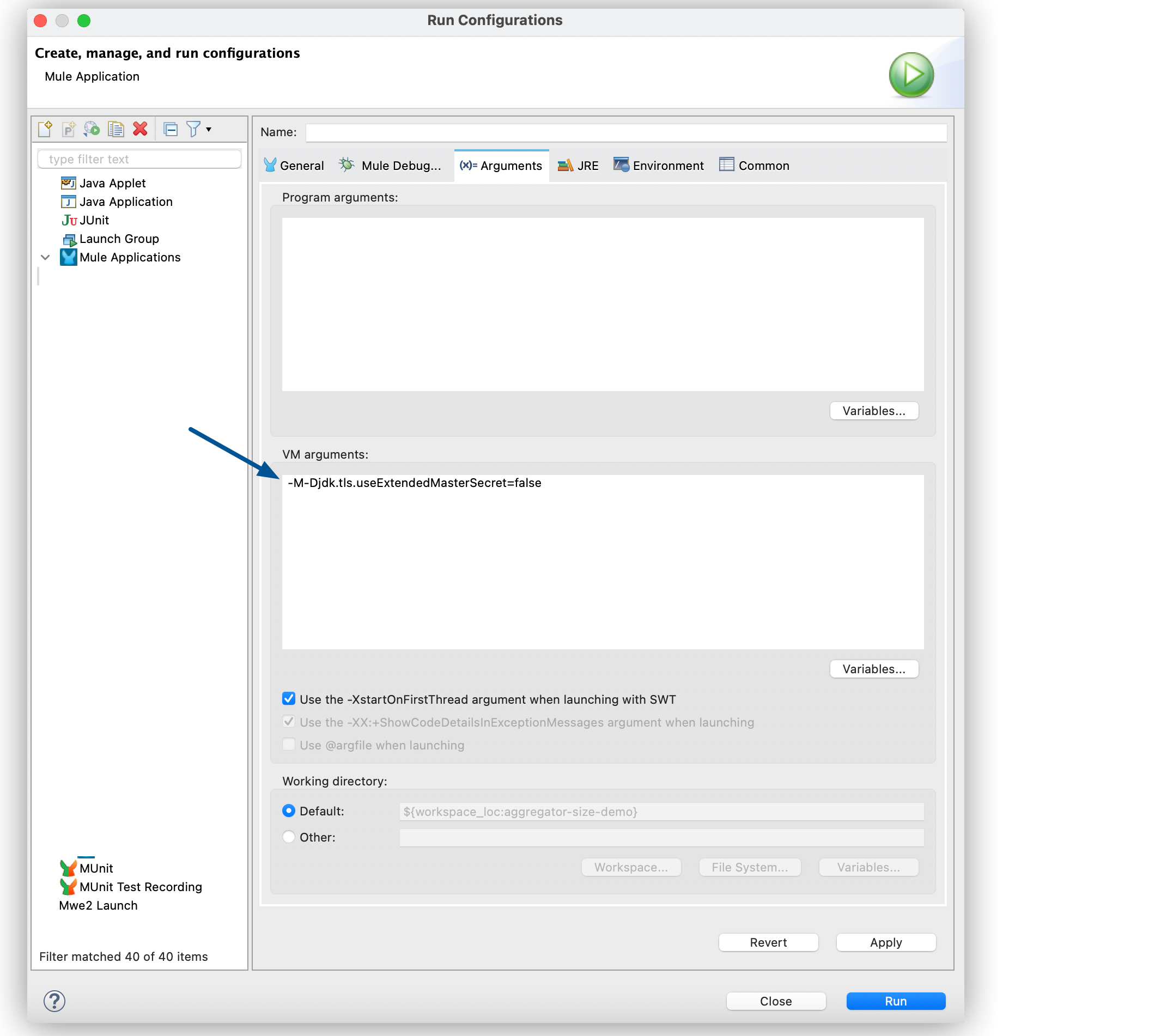Viewport: 1167px width, 1036px height.
Task: Expand the Launch Group tree item
Action: (x=119, y=239)
